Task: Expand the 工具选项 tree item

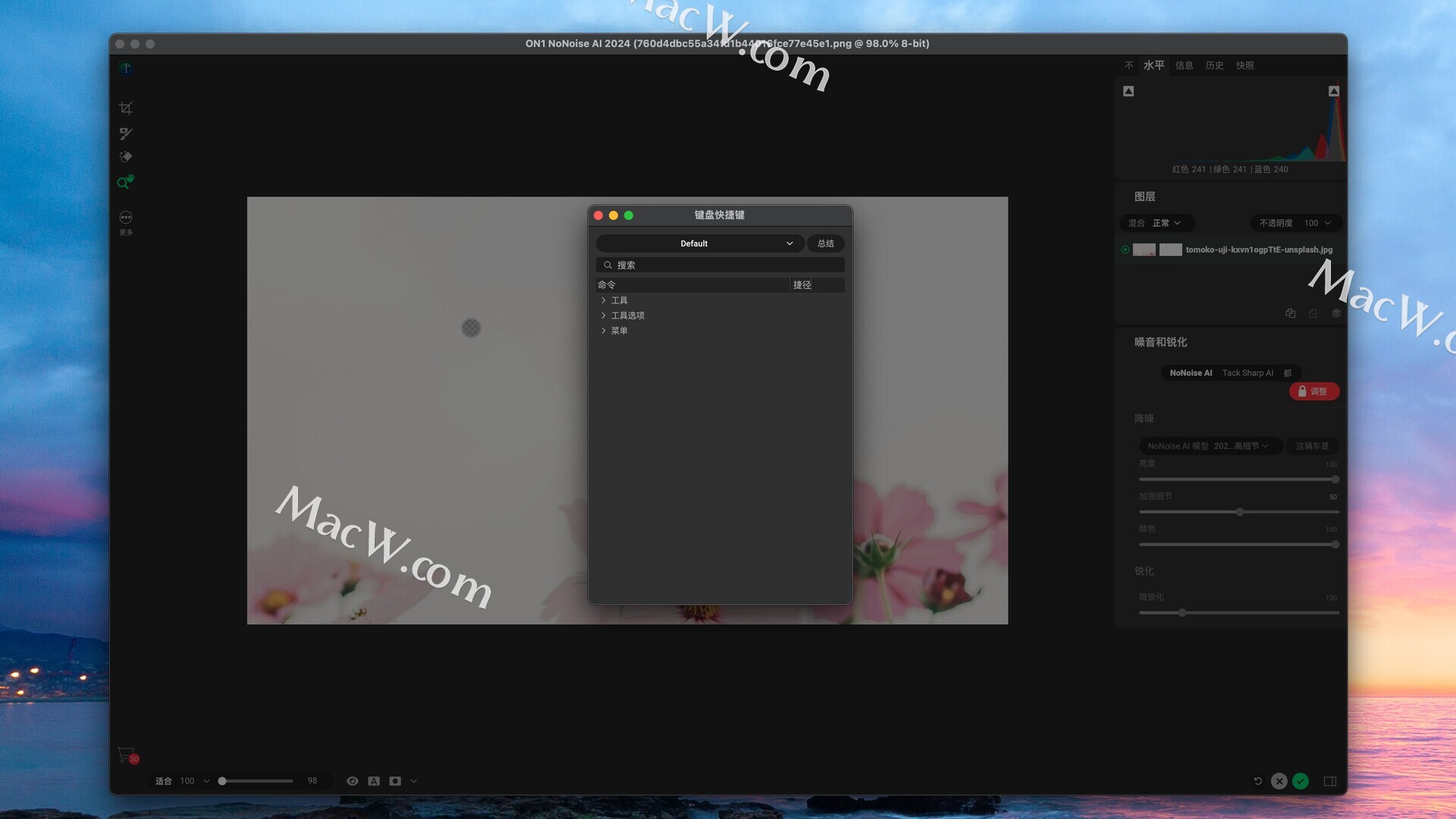Action: click(604, 315)
